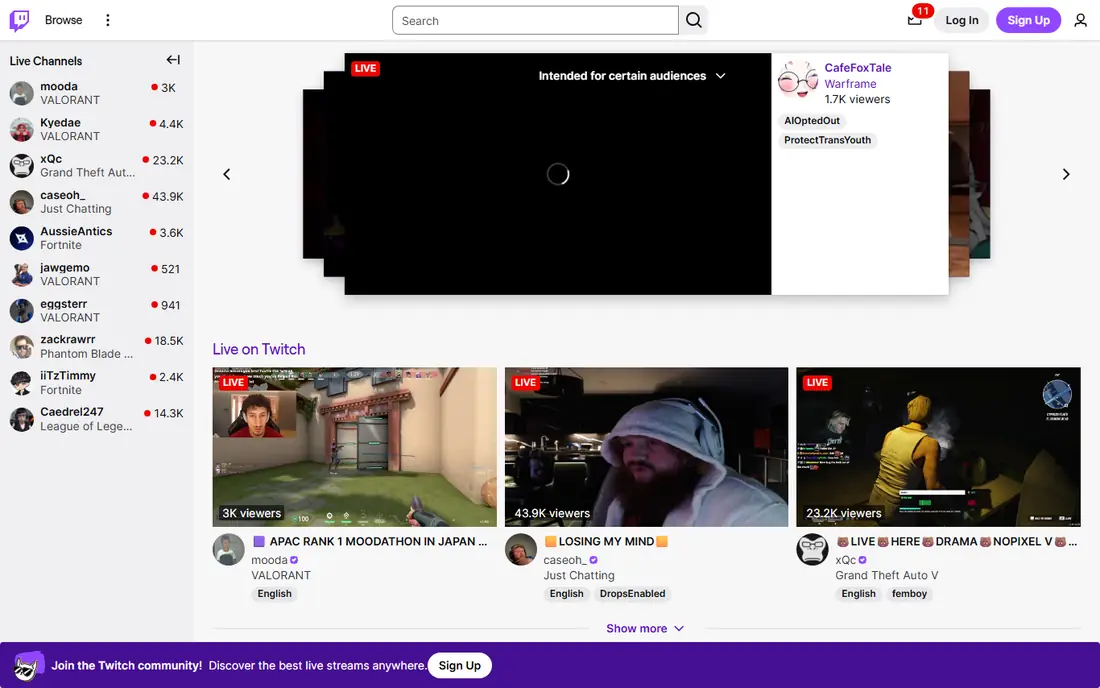Click the Twitch logo home icon
This screenshot has width=1100, height=688.
(x=20, y=20)
